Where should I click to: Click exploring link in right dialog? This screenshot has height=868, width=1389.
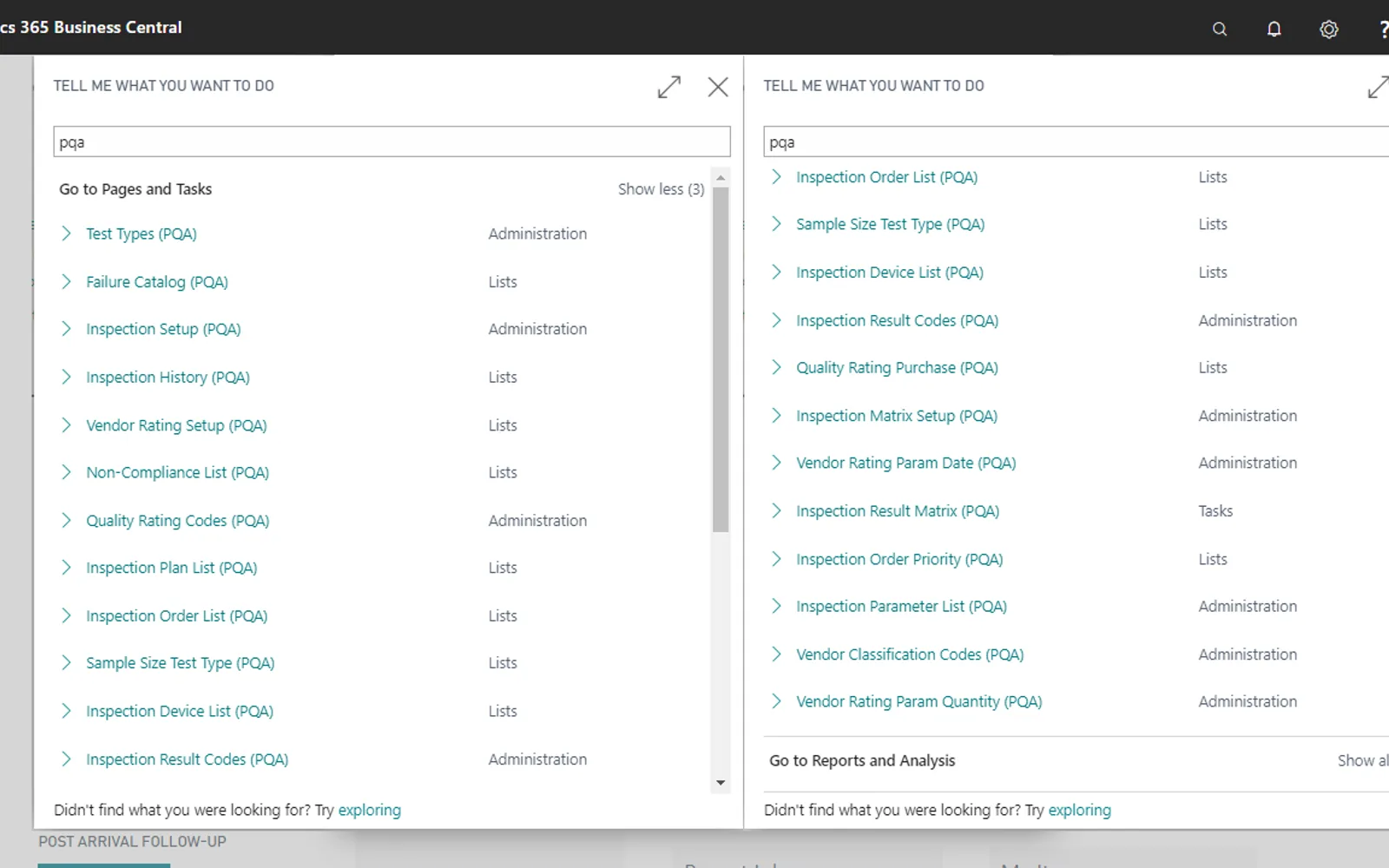click(x=1079, y=810)
